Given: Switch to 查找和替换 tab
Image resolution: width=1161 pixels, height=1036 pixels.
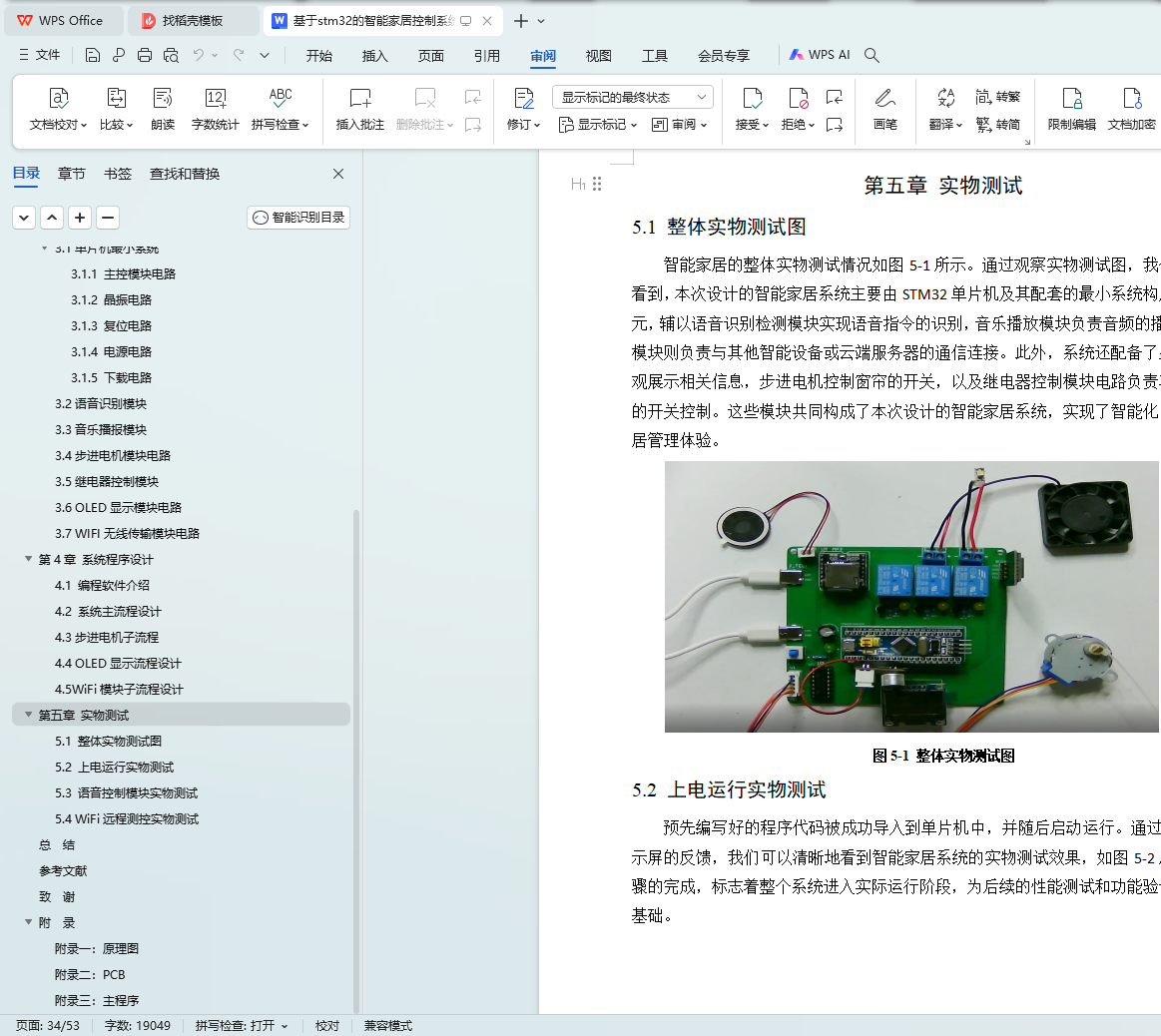Looking at the screenshot, I should point(185,174).
